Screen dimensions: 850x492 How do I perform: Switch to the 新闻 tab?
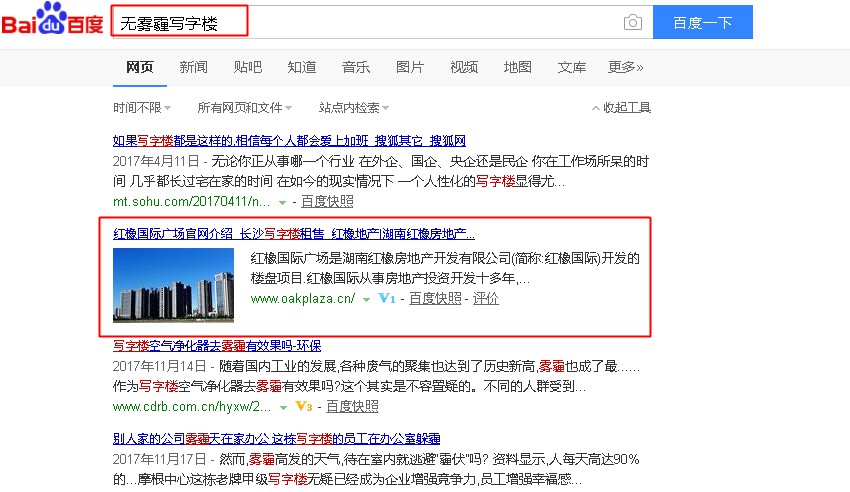(194, 67)
